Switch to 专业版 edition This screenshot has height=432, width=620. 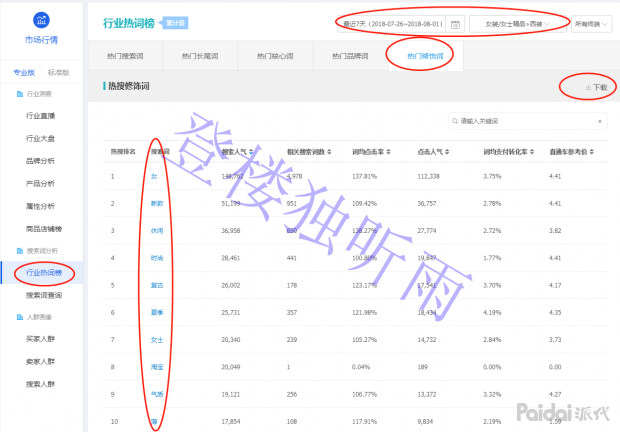click(x=24, y=72)
